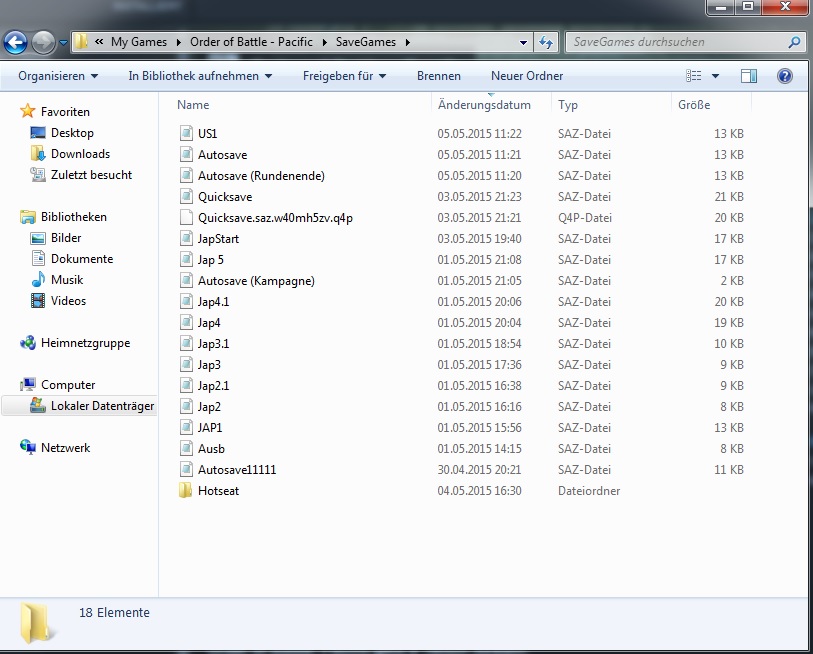Expand the address bar history dropdown

pyautogui.click(x=523, y=43)
